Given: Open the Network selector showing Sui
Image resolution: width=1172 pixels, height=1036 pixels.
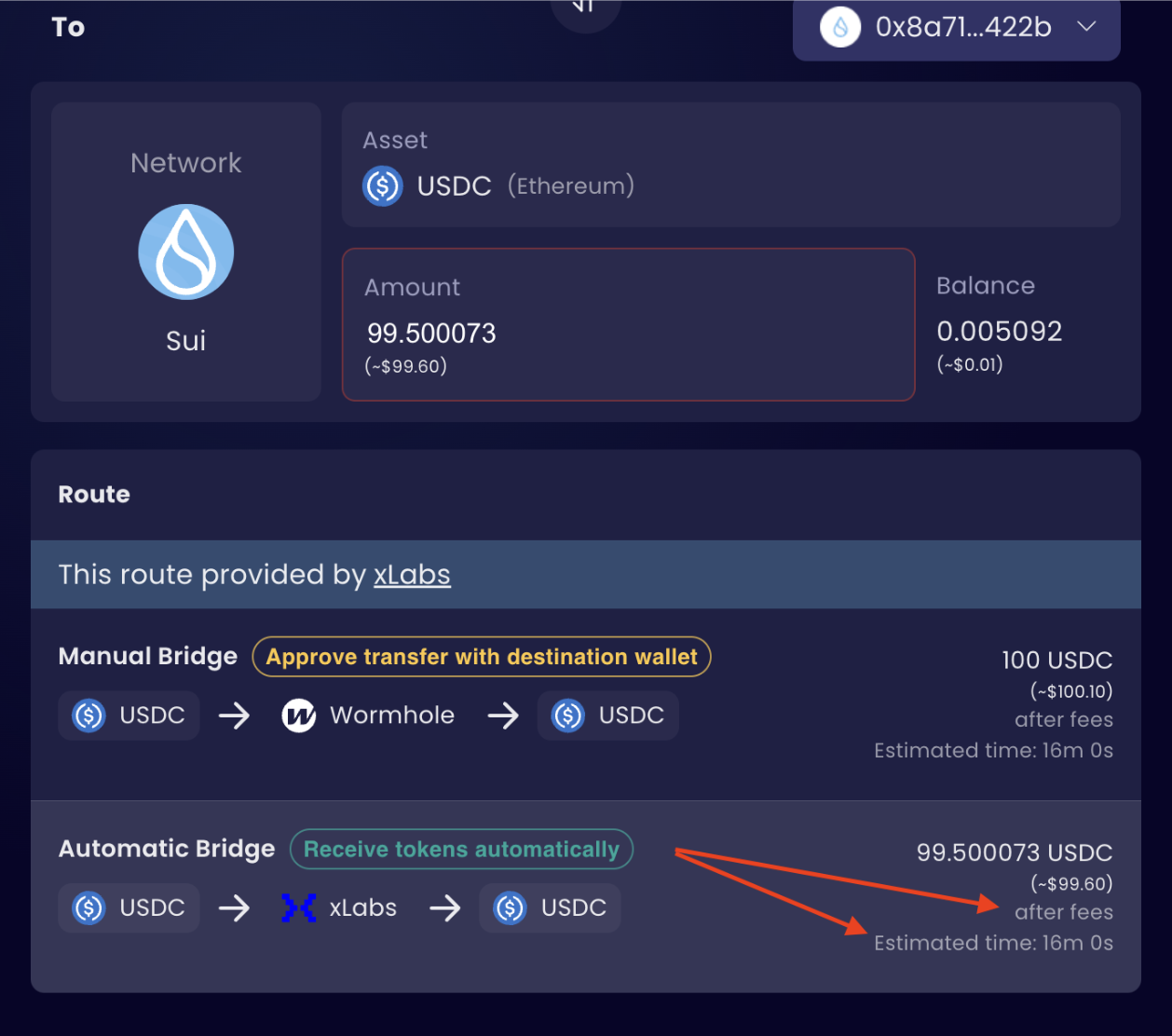Looking at the screenshot, I should point(186,252).
